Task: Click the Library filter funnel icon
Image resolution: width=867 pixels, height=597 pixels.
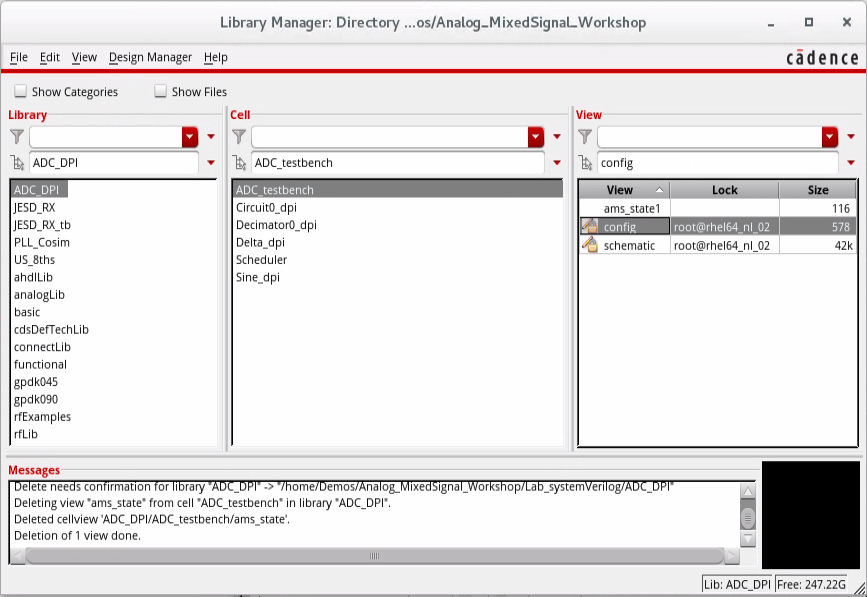Action: [17, 137]
